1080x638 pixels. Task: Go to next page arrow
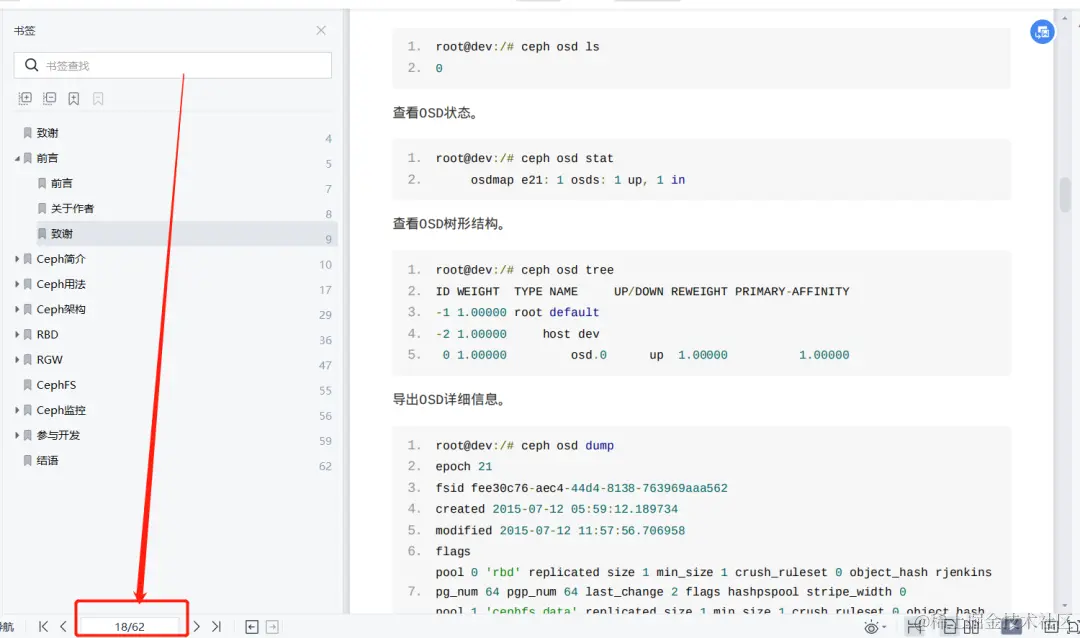[197, 626]
